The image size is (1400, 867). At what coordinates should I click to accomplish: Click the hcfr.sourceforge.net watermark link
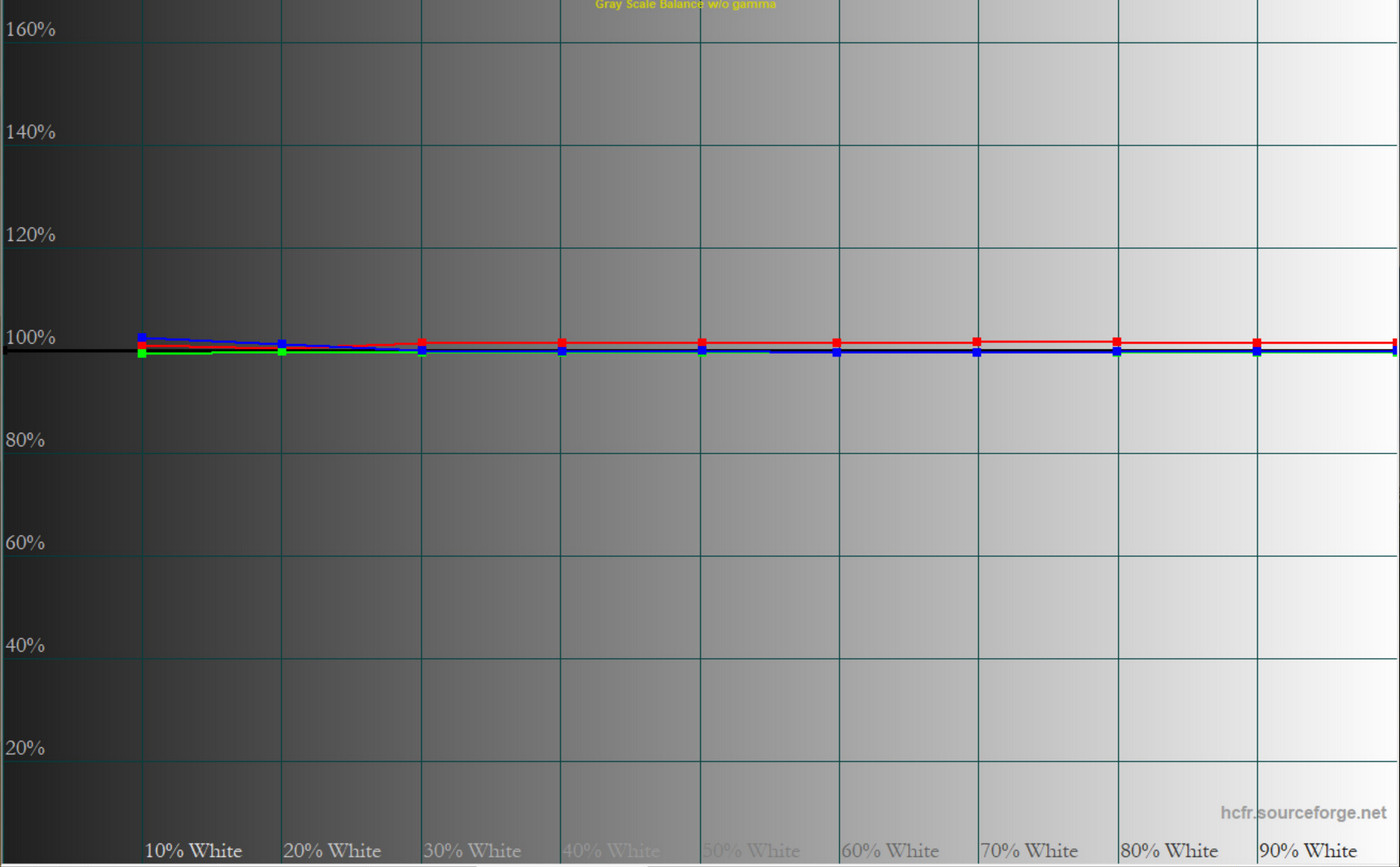pyautogui.click(x=1304, y=813)
